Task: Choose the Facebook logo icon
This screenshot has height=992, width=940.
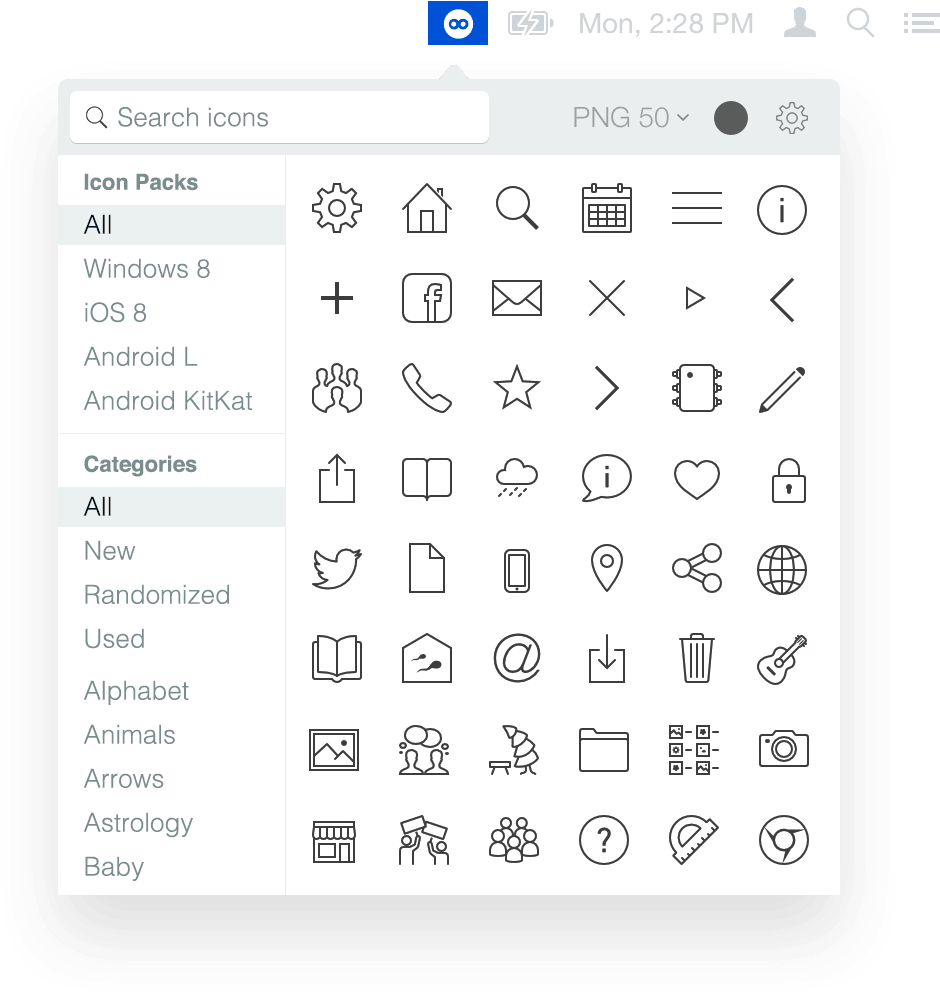Action: [x=427, y=298]
